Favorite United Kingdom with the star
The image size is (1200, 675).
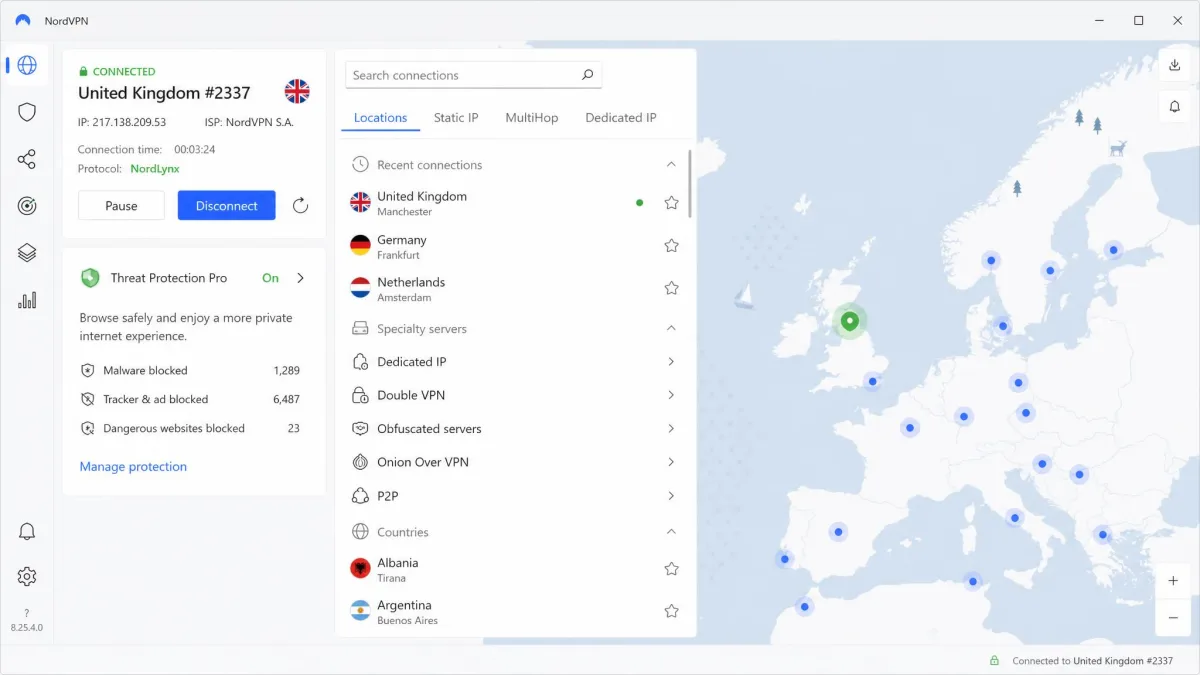(x=671, y=203)
